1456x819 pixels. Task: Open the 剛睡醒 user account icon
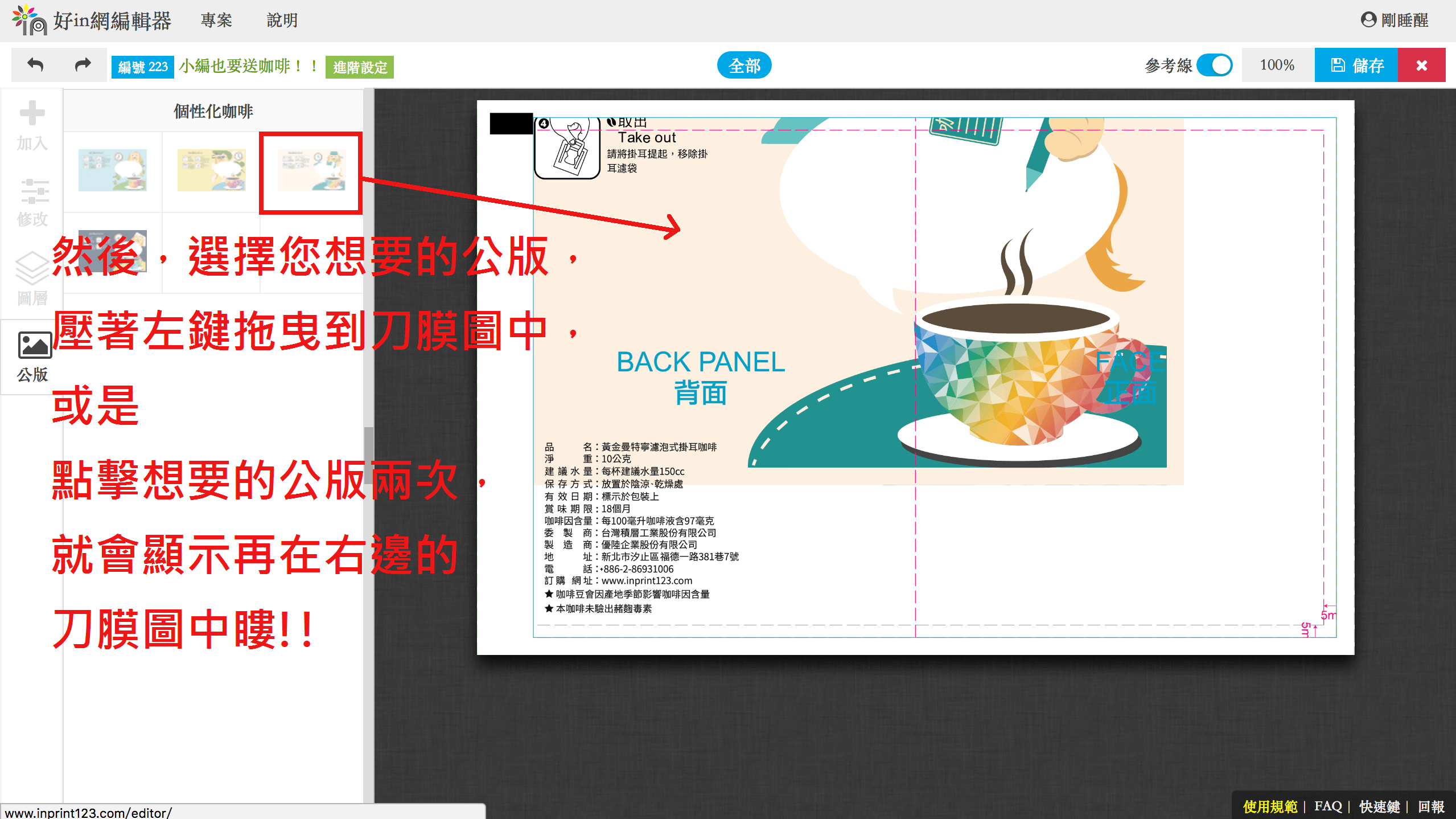point(1368,20)
